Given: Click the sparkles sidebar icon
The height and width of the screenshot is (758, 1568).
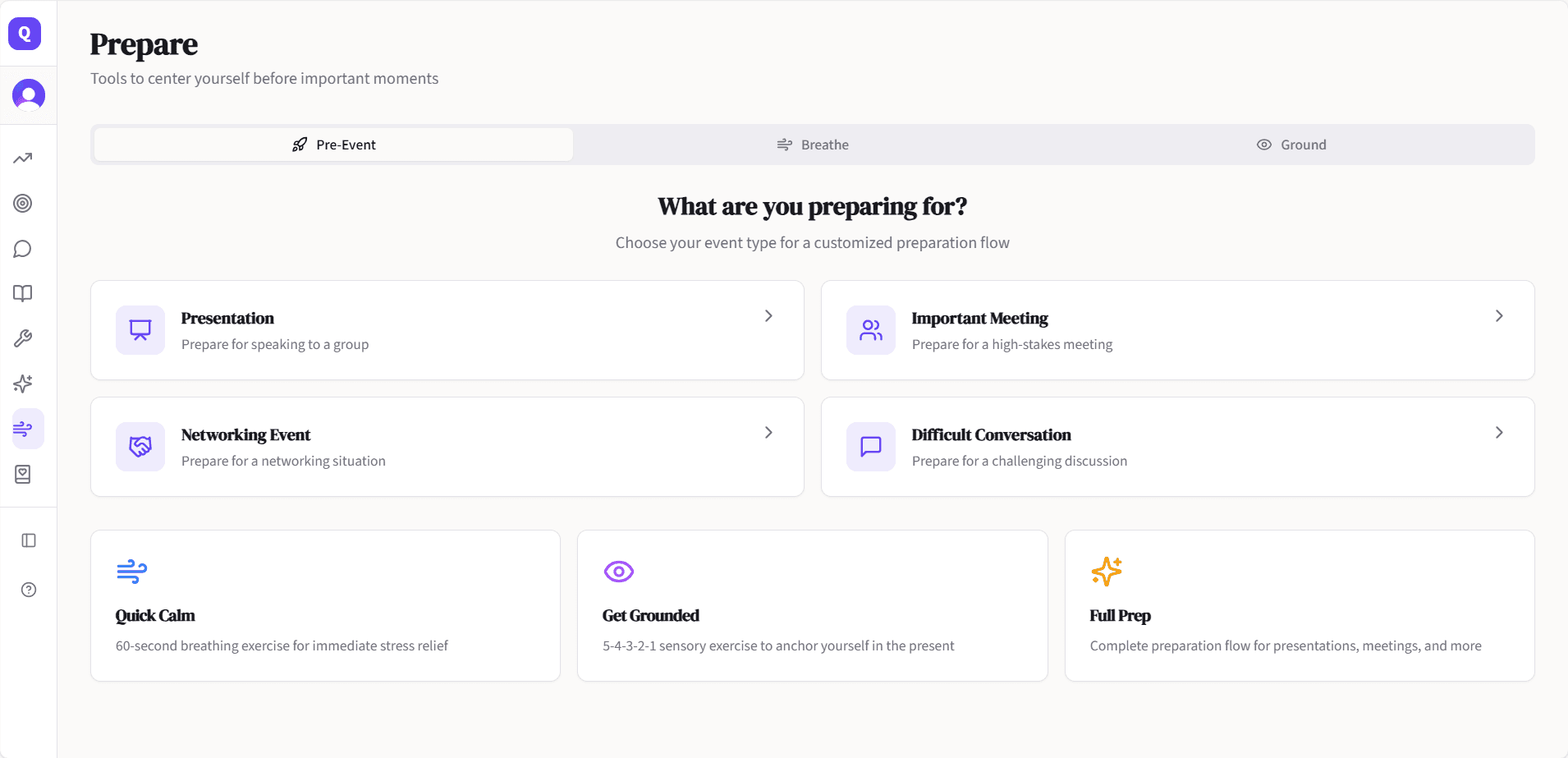Looking at the screenshot, I should (x=23, y=384).
